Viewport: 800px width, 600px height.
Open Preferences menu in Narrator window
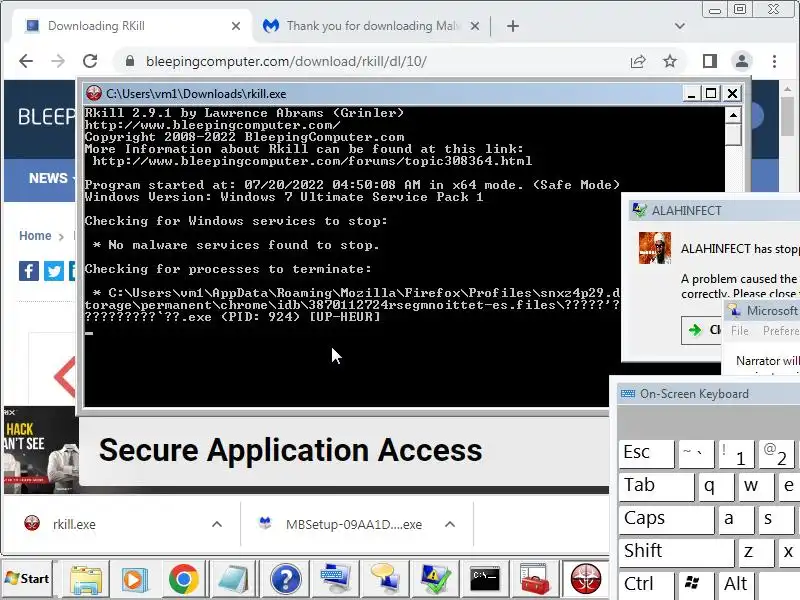pos(781,331)
